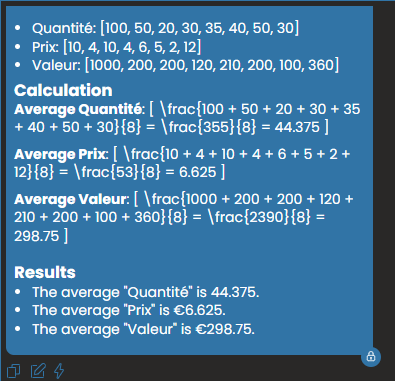Click the result line stating average Prix €6.625
The image size is (395, 381).
(x=129, y=310)
